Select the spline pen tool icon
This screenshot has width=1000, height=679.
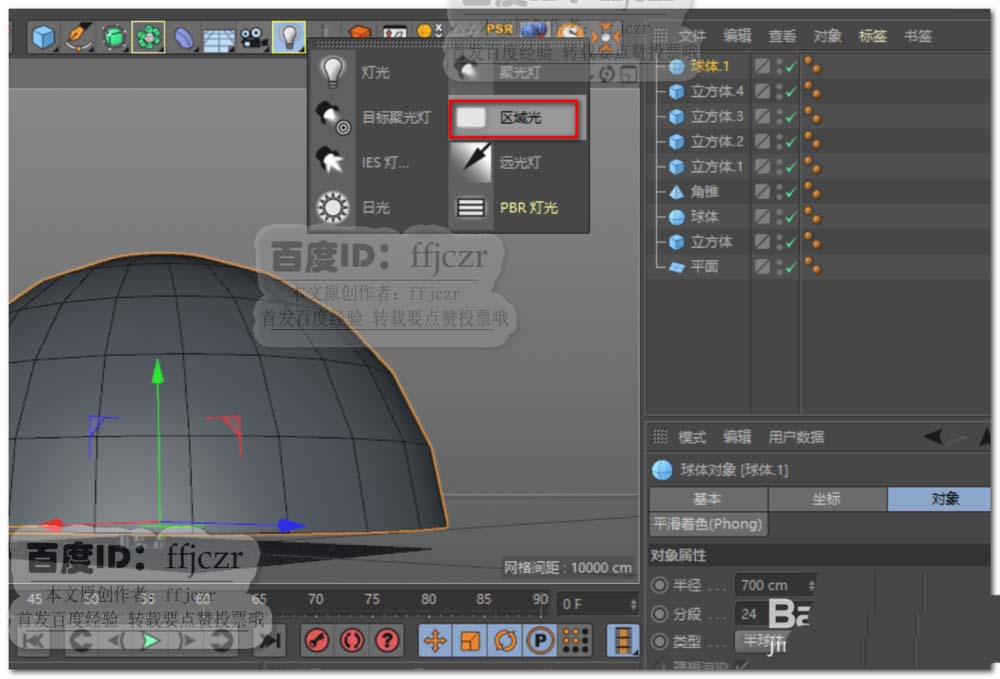(x=79, y=38)
